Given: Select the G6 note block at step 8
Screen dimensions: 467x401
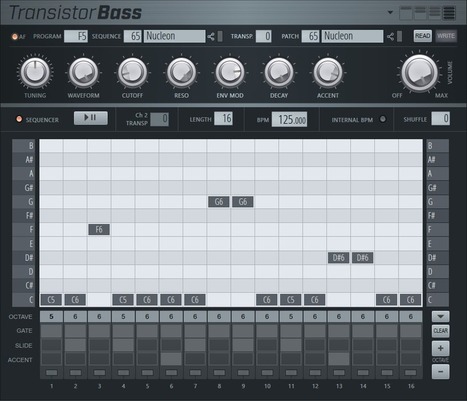Looking at the screenshot, I should point(219,202).
